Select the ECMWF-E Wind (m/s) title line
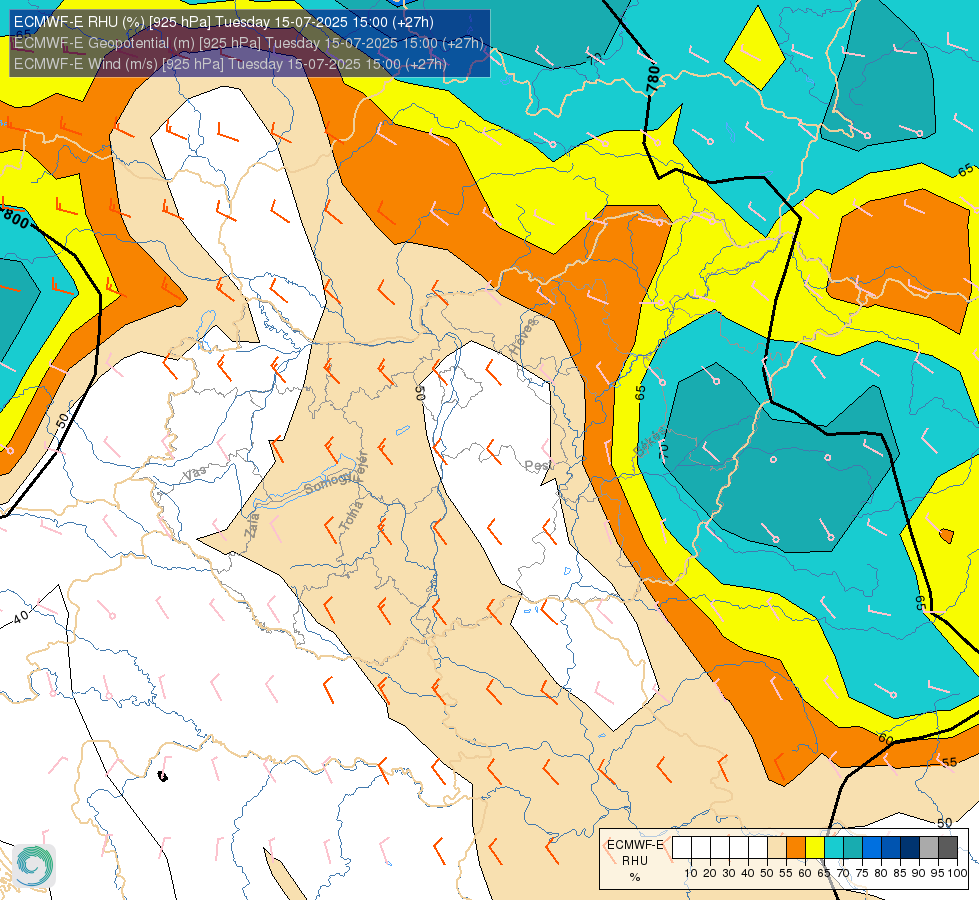The image size is (979, 900). (x=230, y=64)
